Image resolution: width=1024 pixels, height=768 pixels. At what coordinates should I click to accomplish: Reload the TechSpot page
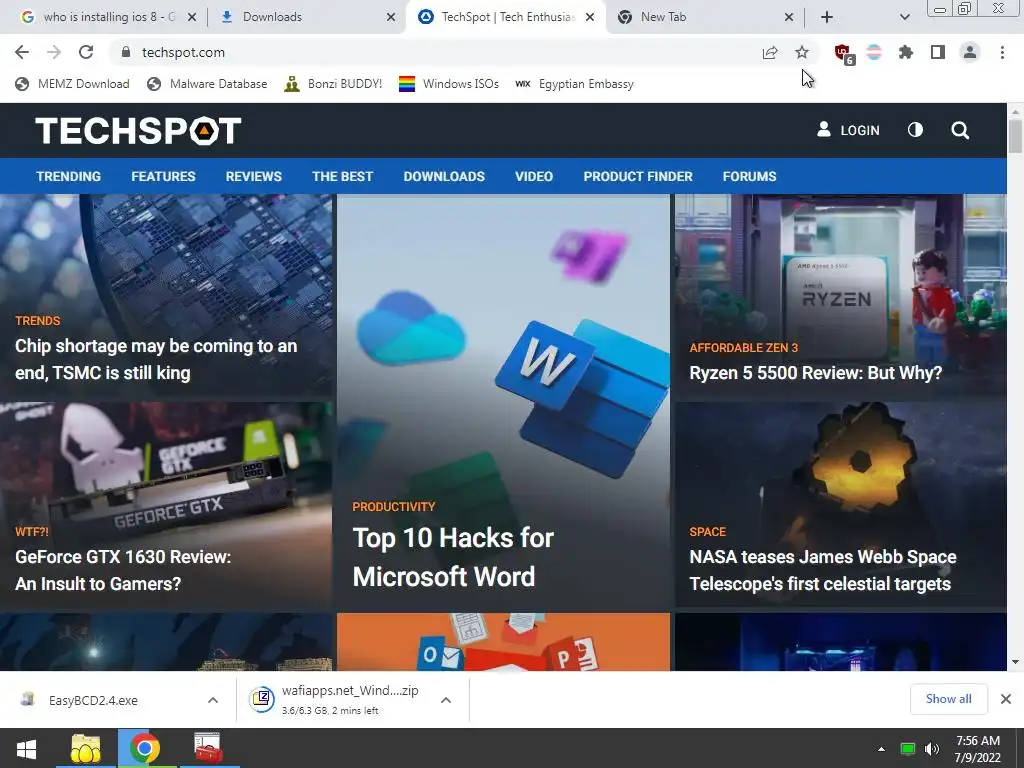pyautogui.click(x=86, y=52)
